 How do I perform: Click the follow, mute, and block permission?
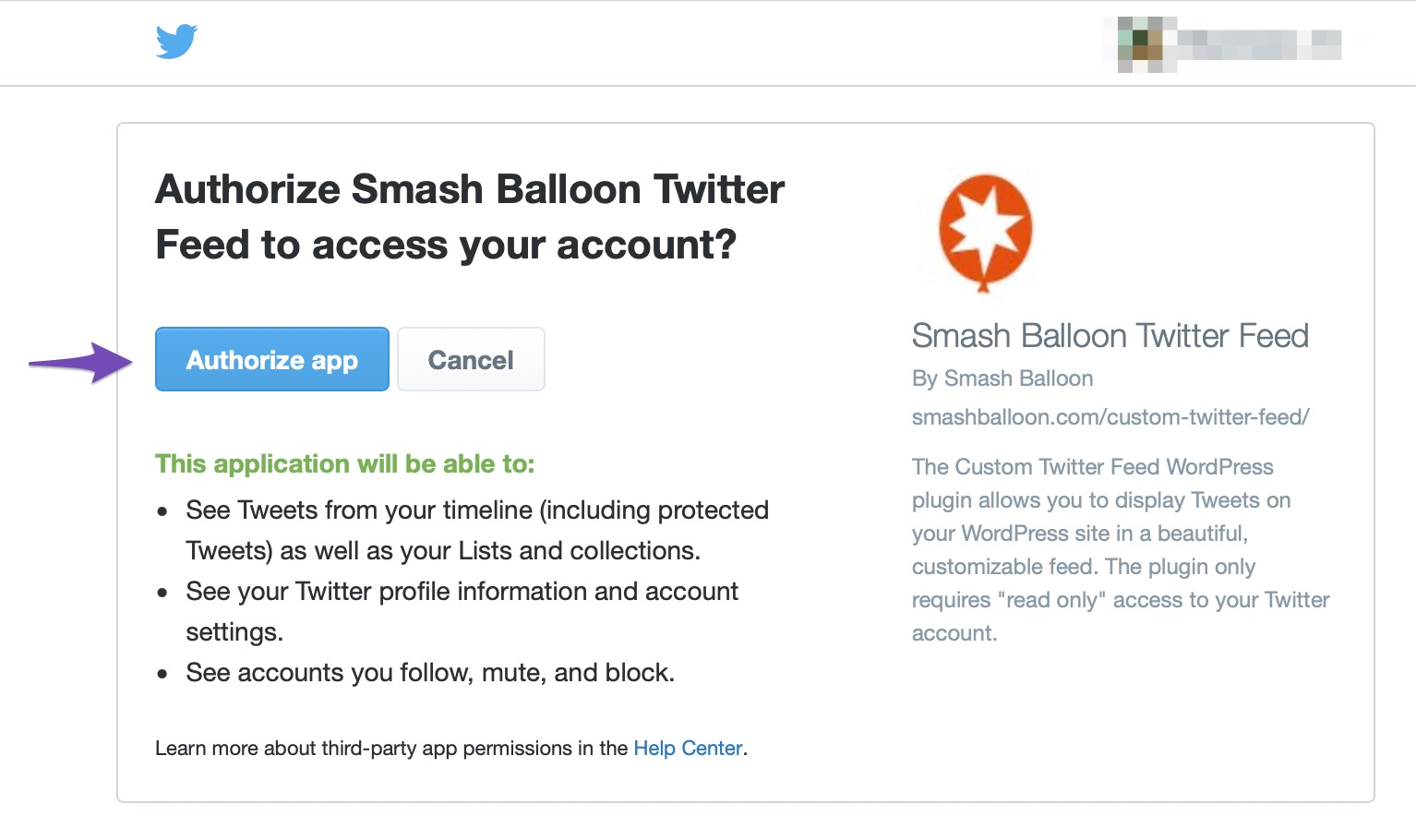tap(430, 672)
